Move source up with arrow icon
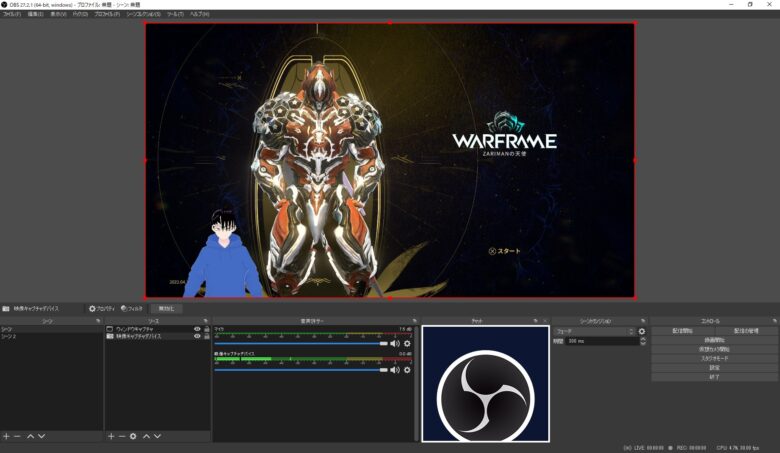780x453 pixels. 146,436
